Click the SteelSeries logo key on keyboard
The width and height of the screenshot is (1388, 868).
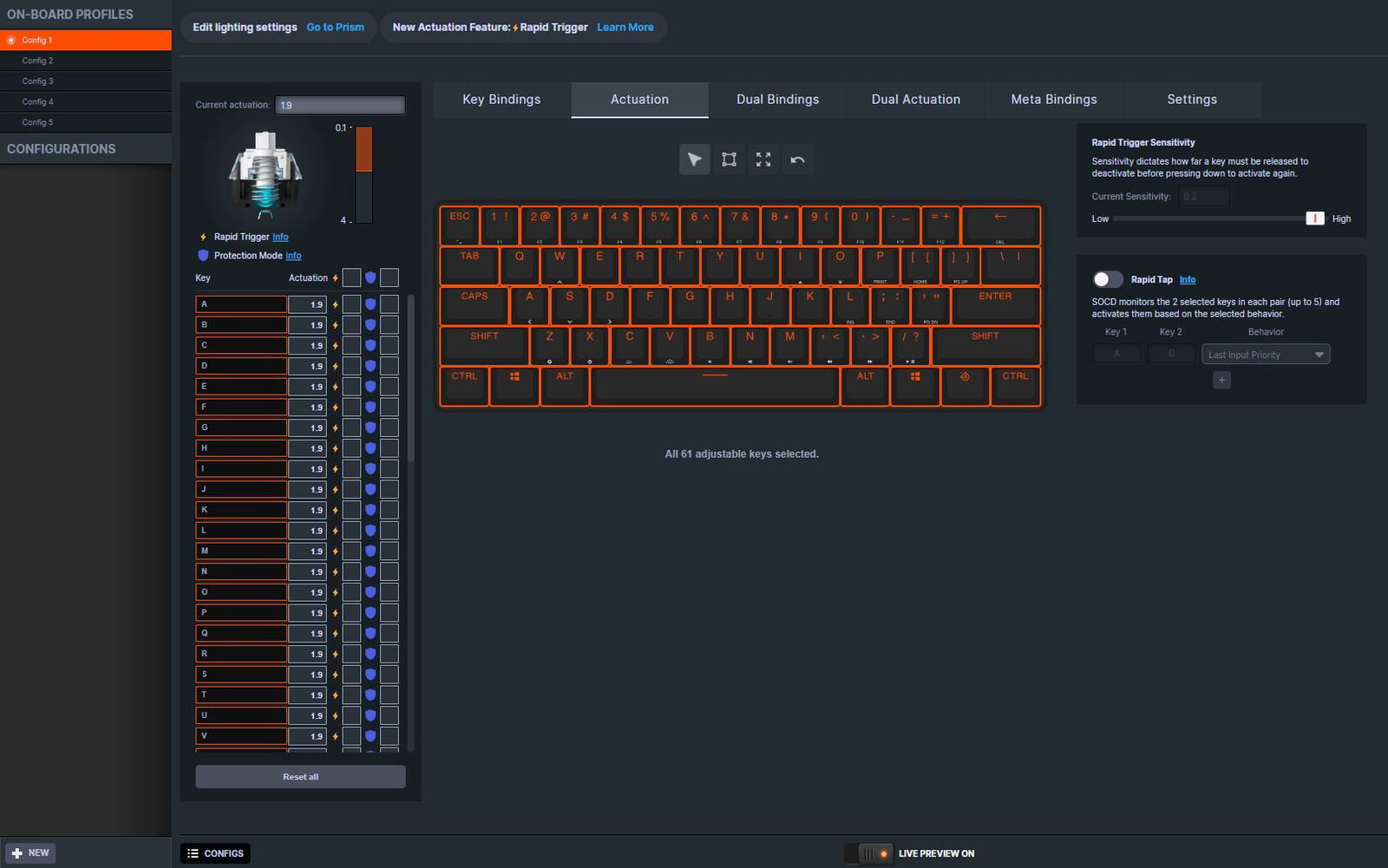(x=965, y=385)
